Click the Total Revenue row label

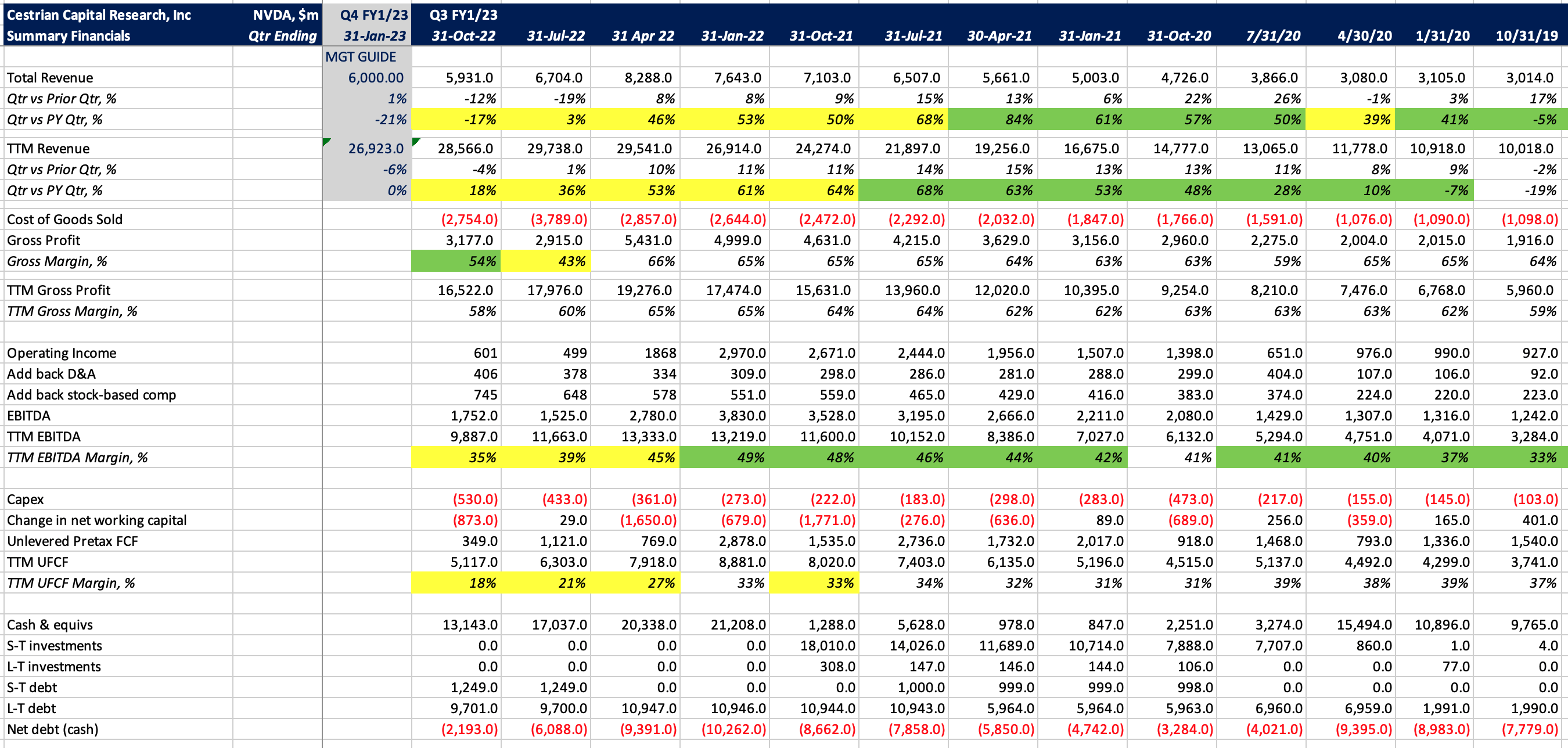[50, 78]
